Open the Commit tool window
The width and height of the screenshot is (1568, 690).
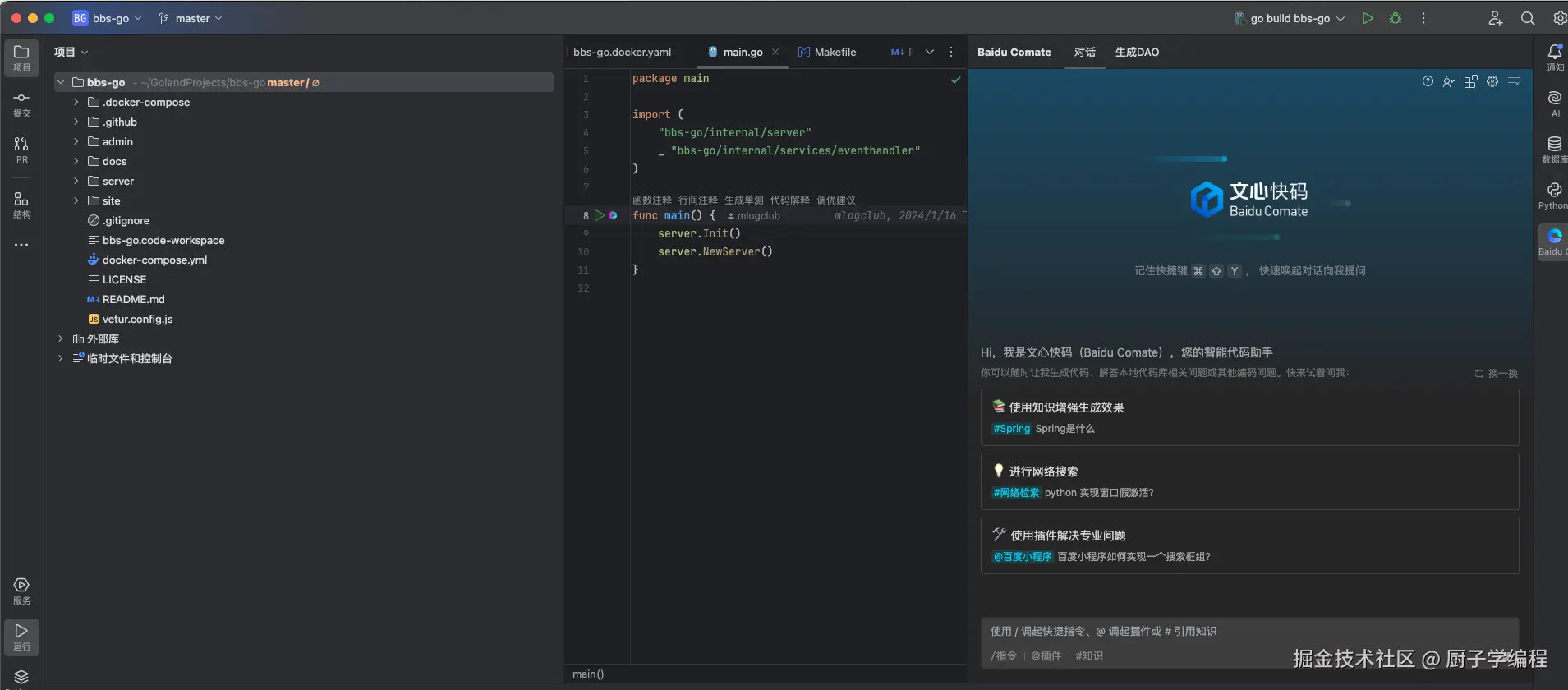tap(21, 104)
